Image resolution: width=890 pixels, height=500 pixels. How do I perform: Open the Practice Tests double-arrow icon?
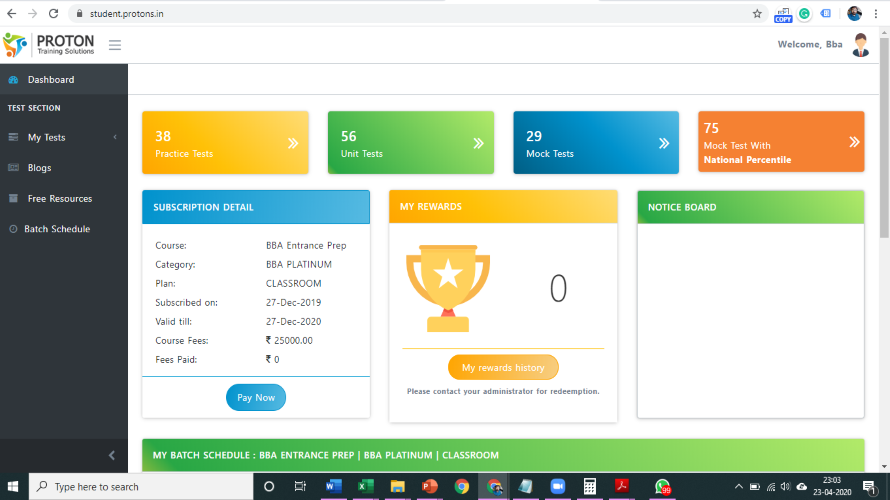coord(293,143)
